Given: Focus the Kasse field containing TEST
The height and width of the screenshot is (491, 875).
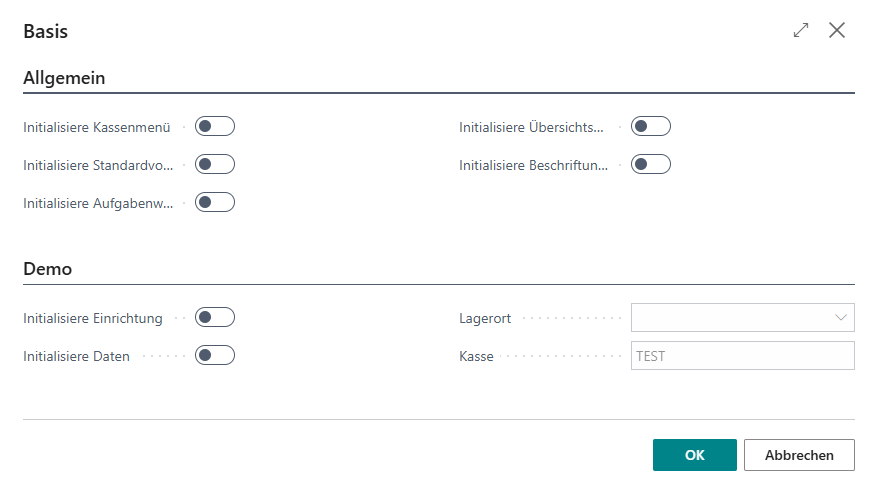Looking at the screenshot, I should [742, 356].
